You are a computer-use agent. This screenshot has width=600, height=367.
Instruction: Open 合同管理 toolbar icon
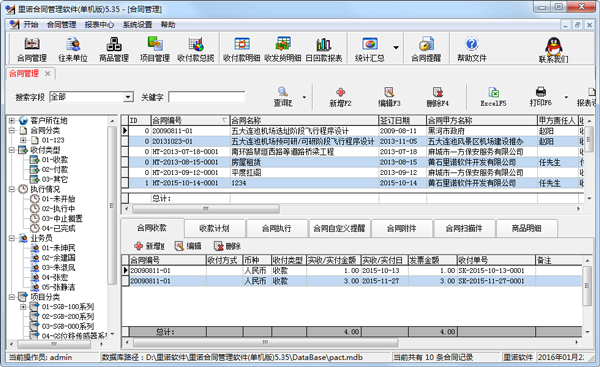coord(32,50)
